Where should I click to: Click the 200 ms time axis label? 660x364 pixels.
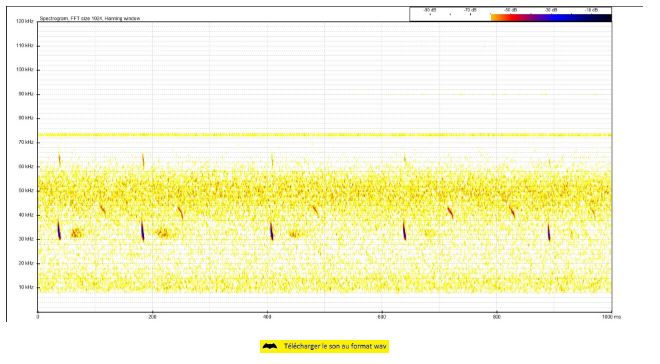coord(152,317)
